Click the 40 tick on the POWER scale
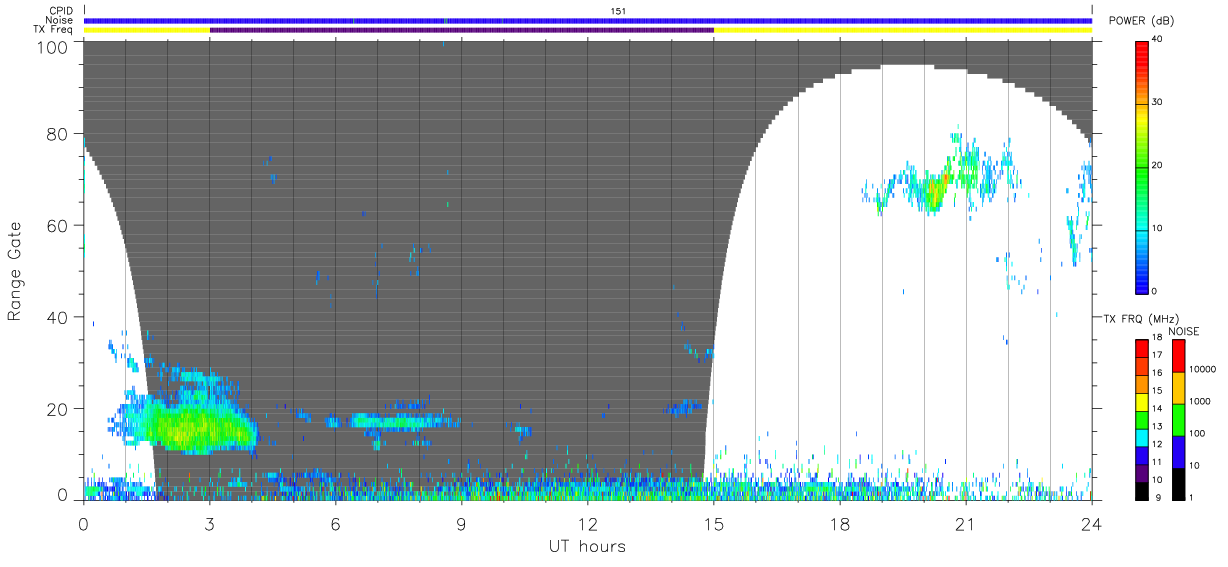1228x567 pixels. point(1158,39)
